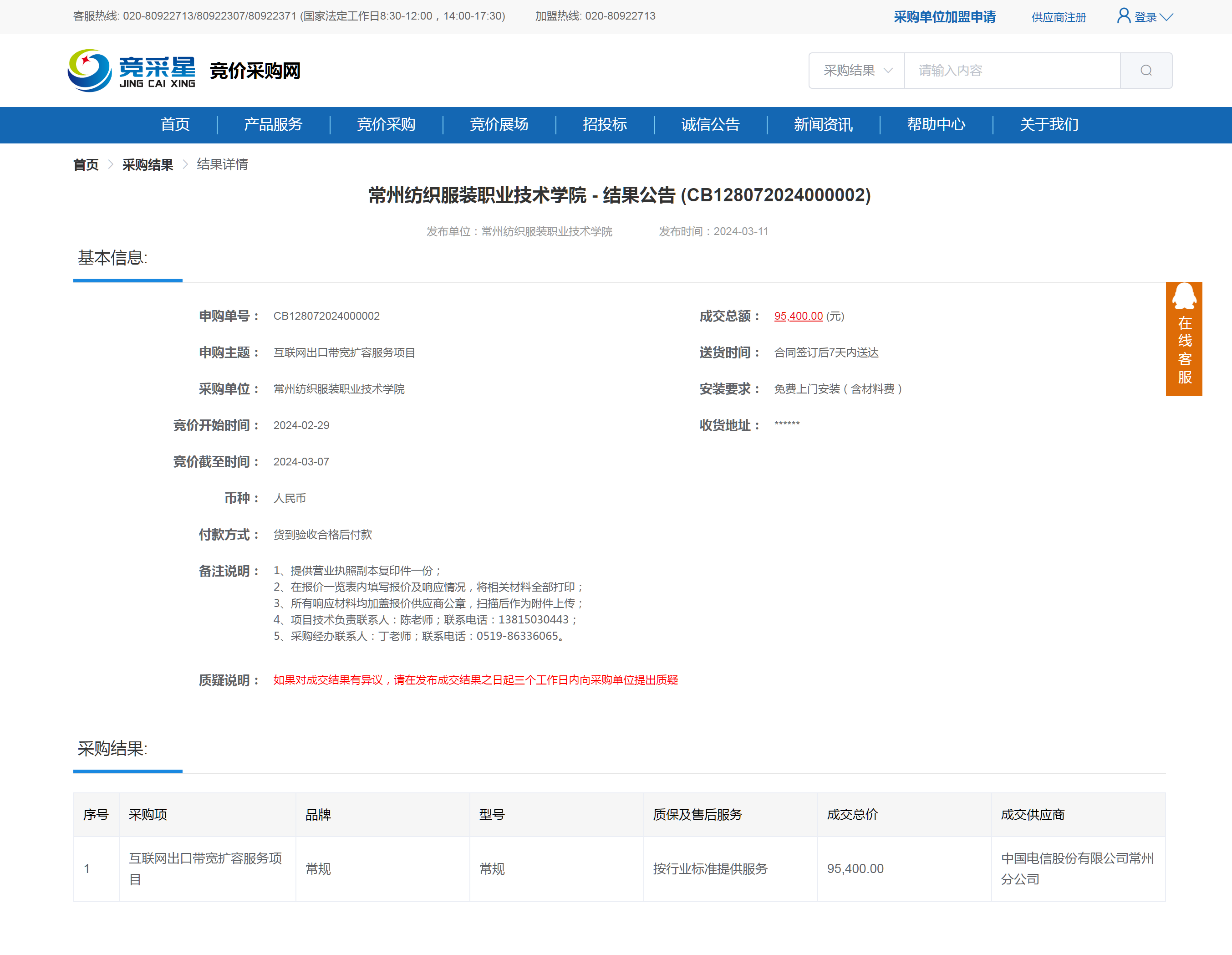Screen dimensions: 1232x955
Task: Click the 竞价展场 navigation item
Action: [499, 124]
